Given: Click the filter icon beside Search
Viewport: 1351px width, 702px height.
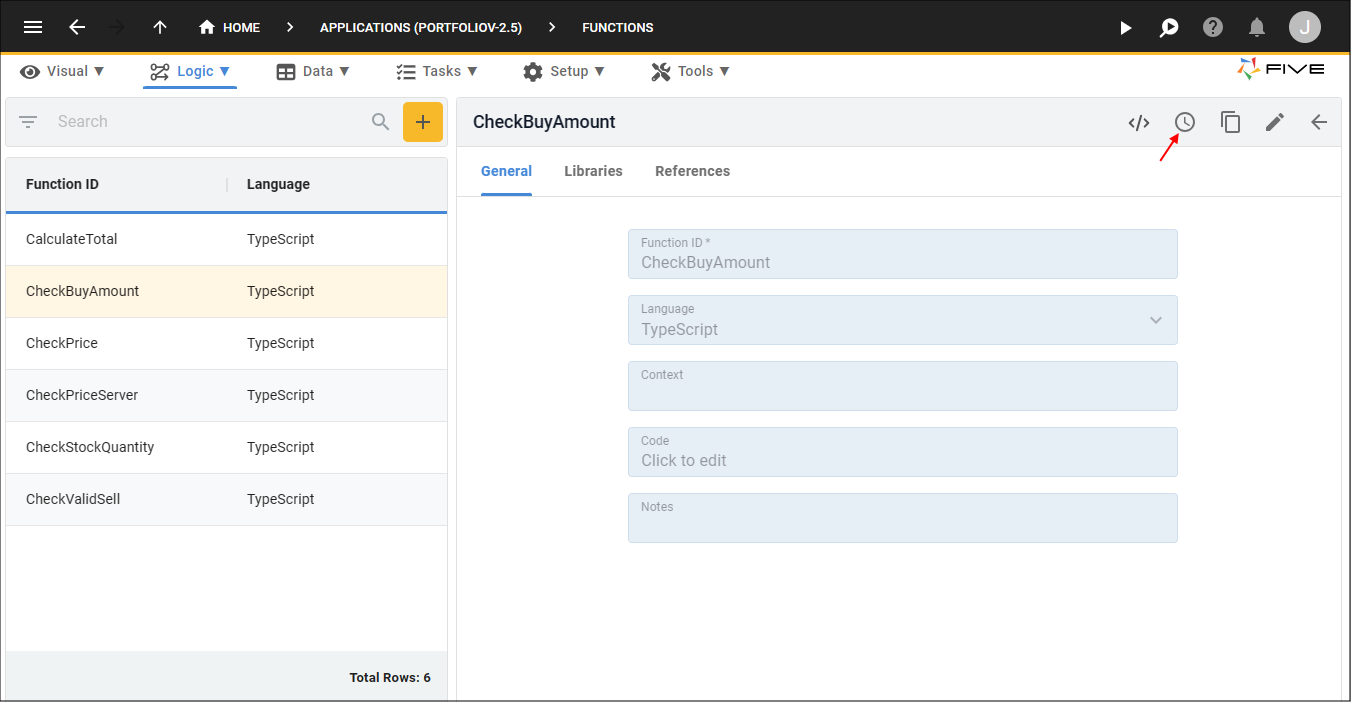Looking at the screenshot, I should pos(28,122).
